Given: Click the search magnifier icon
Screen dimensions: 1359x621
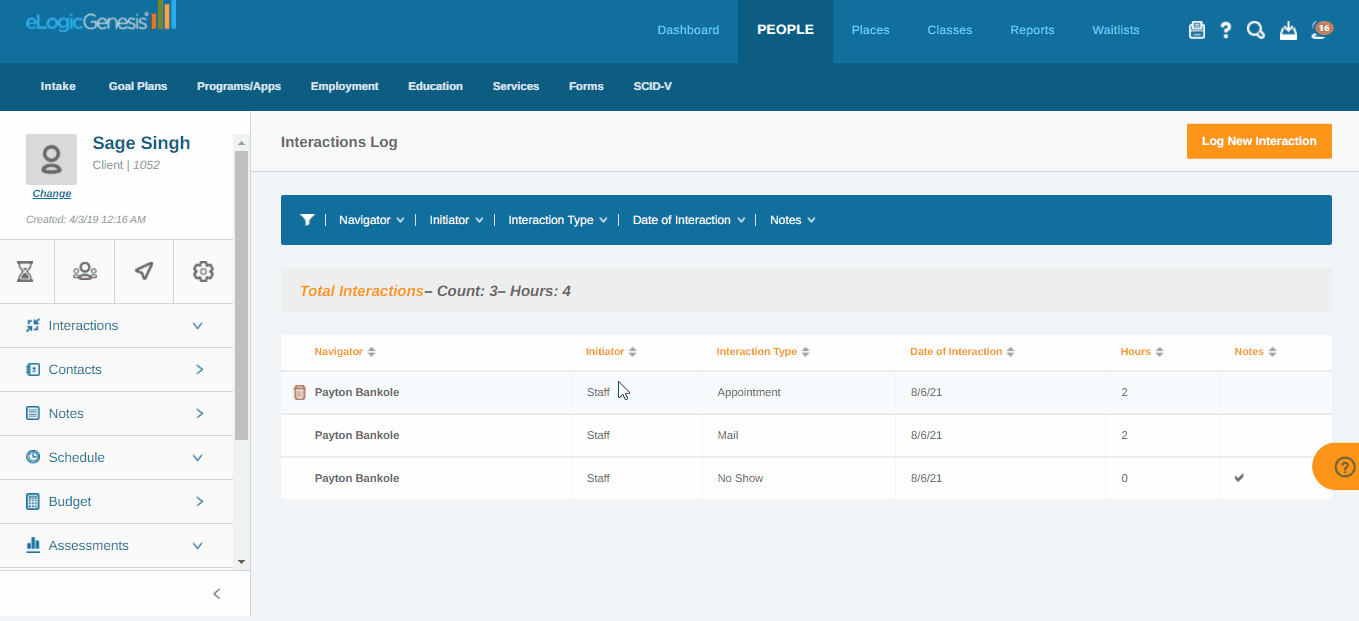Looking at the screenshot, I should pos(1256,30).
